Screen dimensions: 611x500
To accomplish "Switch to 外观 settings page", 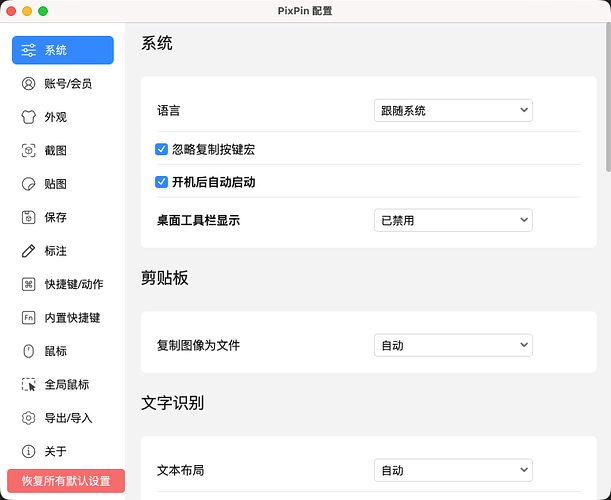I will [63, 117].
